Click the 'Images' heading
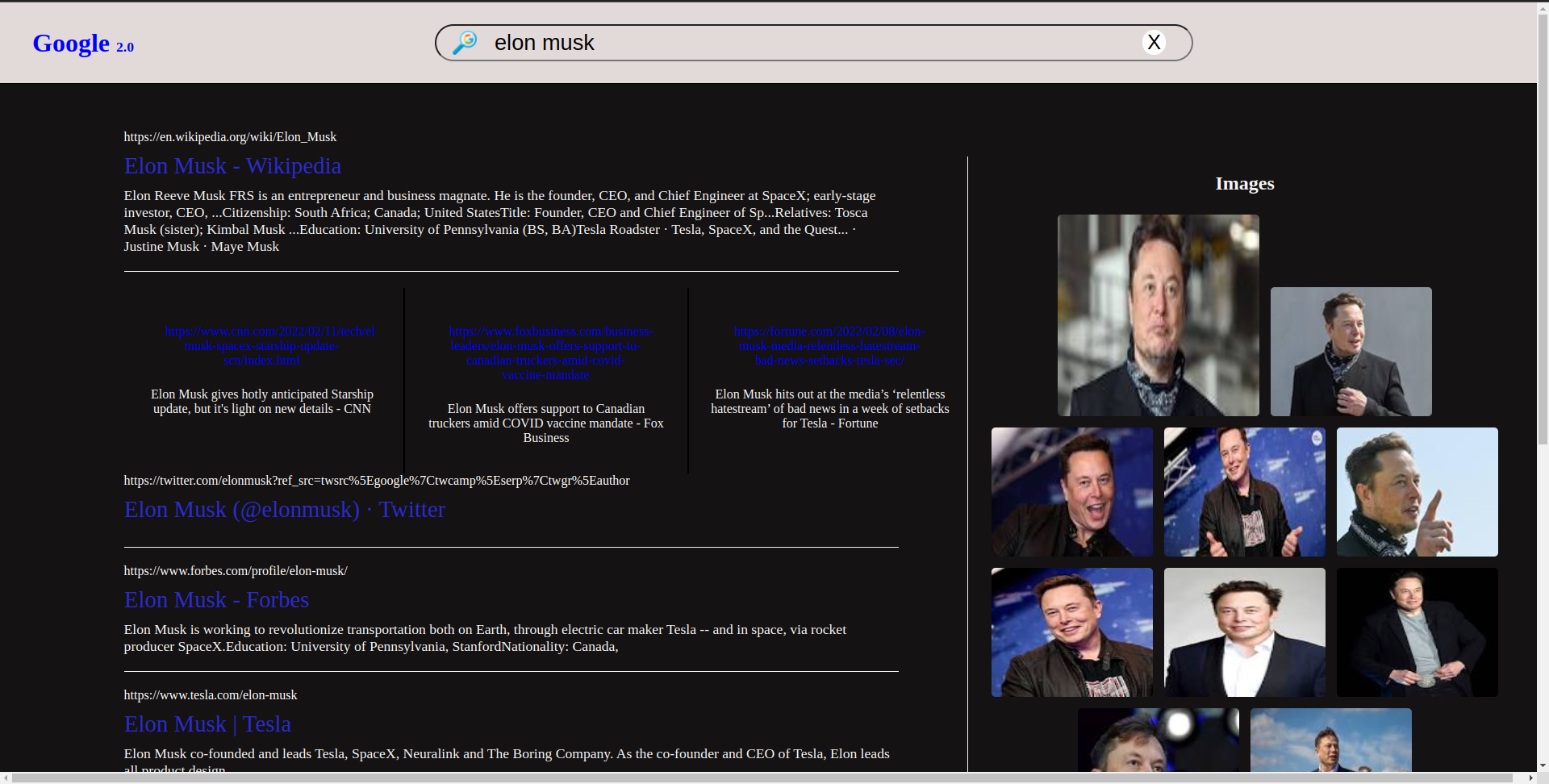The image size is (1549, 784). coord(1245,184)
